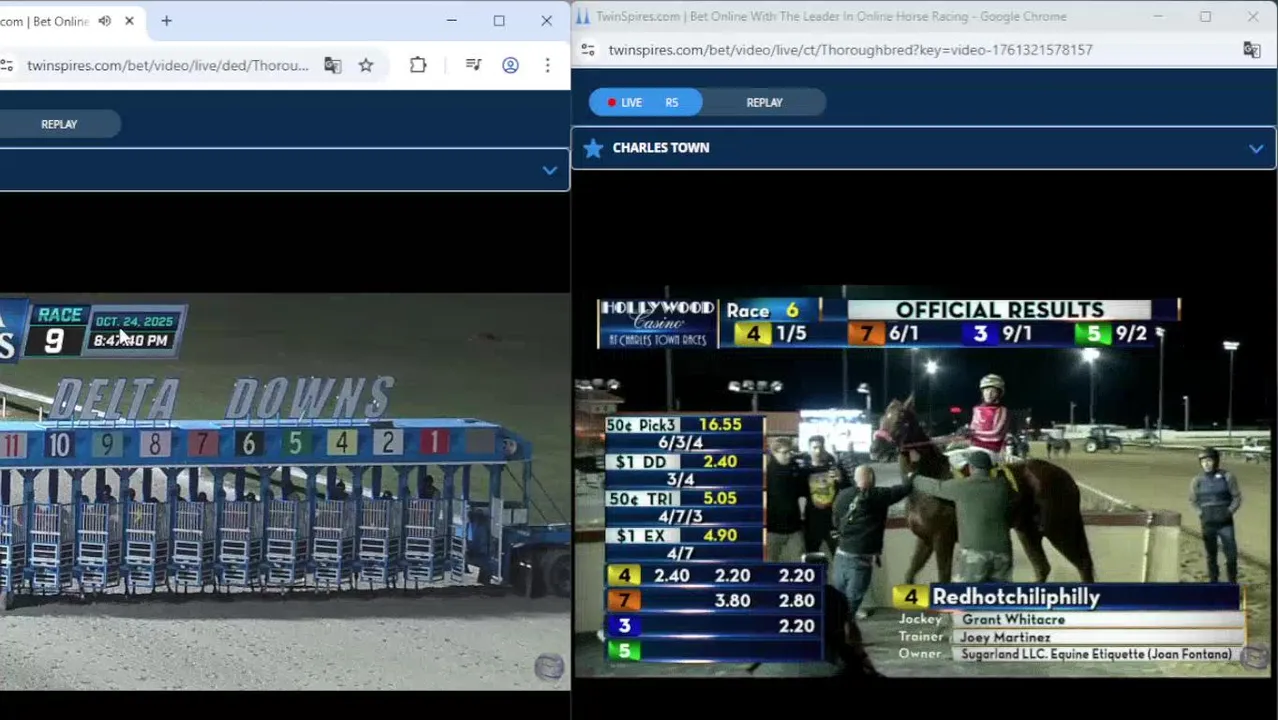The image size is (1278, 720).
Task: Open the Chrome profile avatar
Action: click(x=510, y=66)
